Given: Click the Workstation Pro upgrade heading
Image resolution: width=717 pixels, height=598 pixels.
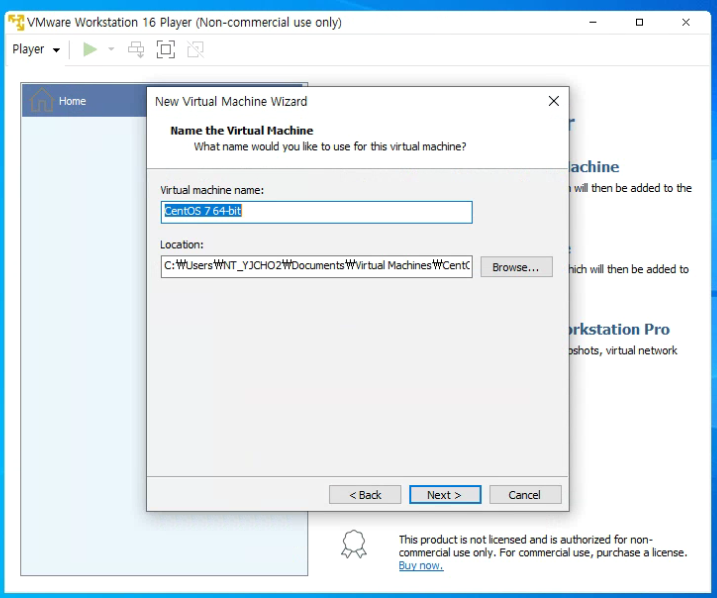Looking at the screenshot, I should pos(619,329).
